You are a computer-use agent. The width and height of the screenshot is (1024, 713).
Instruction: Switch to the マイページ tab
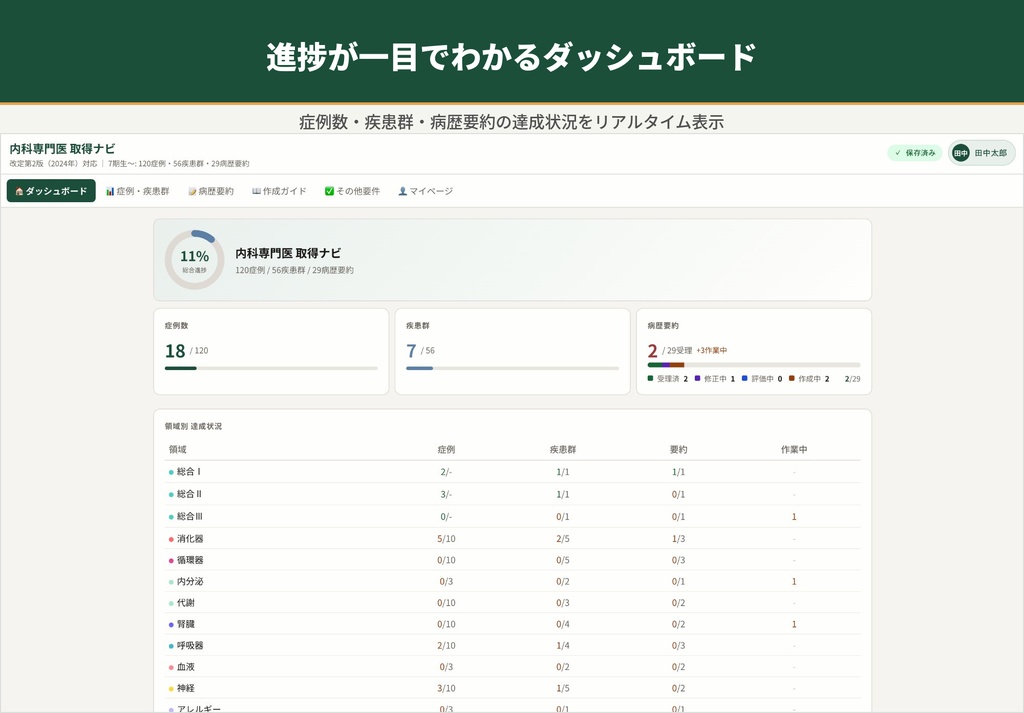click(x=425, y=191)
